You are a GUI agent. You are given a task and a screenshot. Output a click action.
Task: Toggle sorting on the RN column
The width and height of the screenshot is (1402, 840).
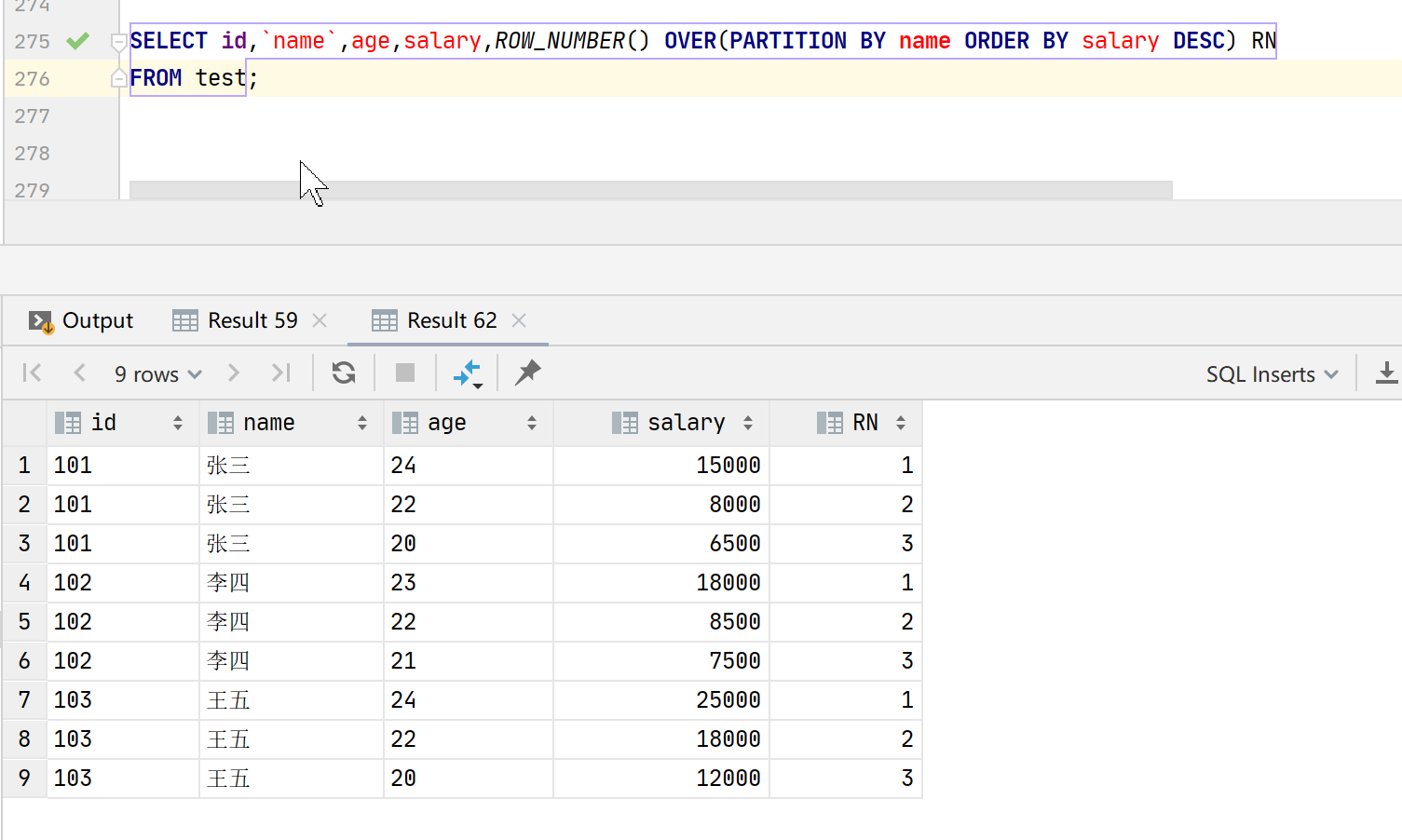click(x=900, y=422)
